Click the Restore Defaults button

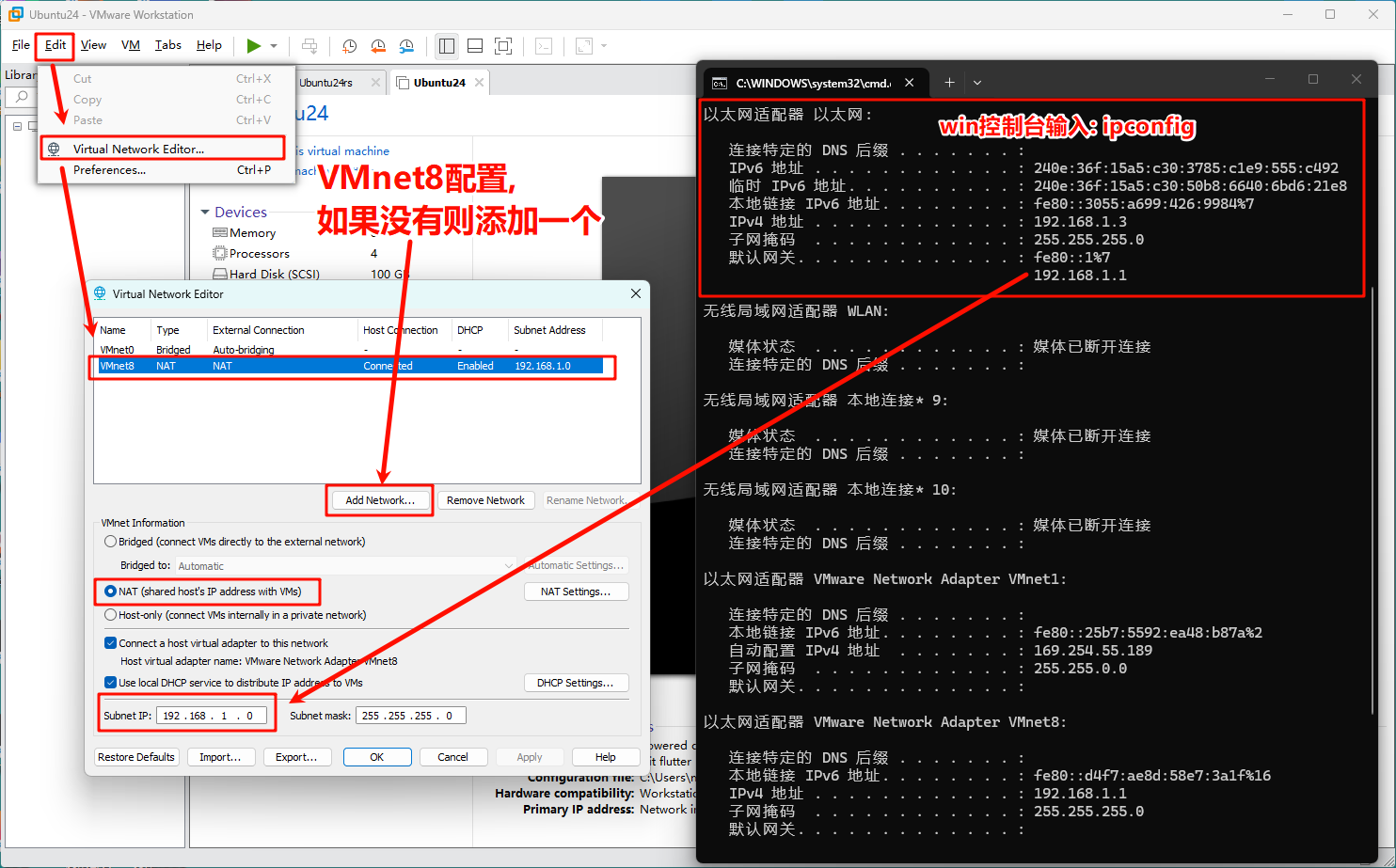[136, 757]
